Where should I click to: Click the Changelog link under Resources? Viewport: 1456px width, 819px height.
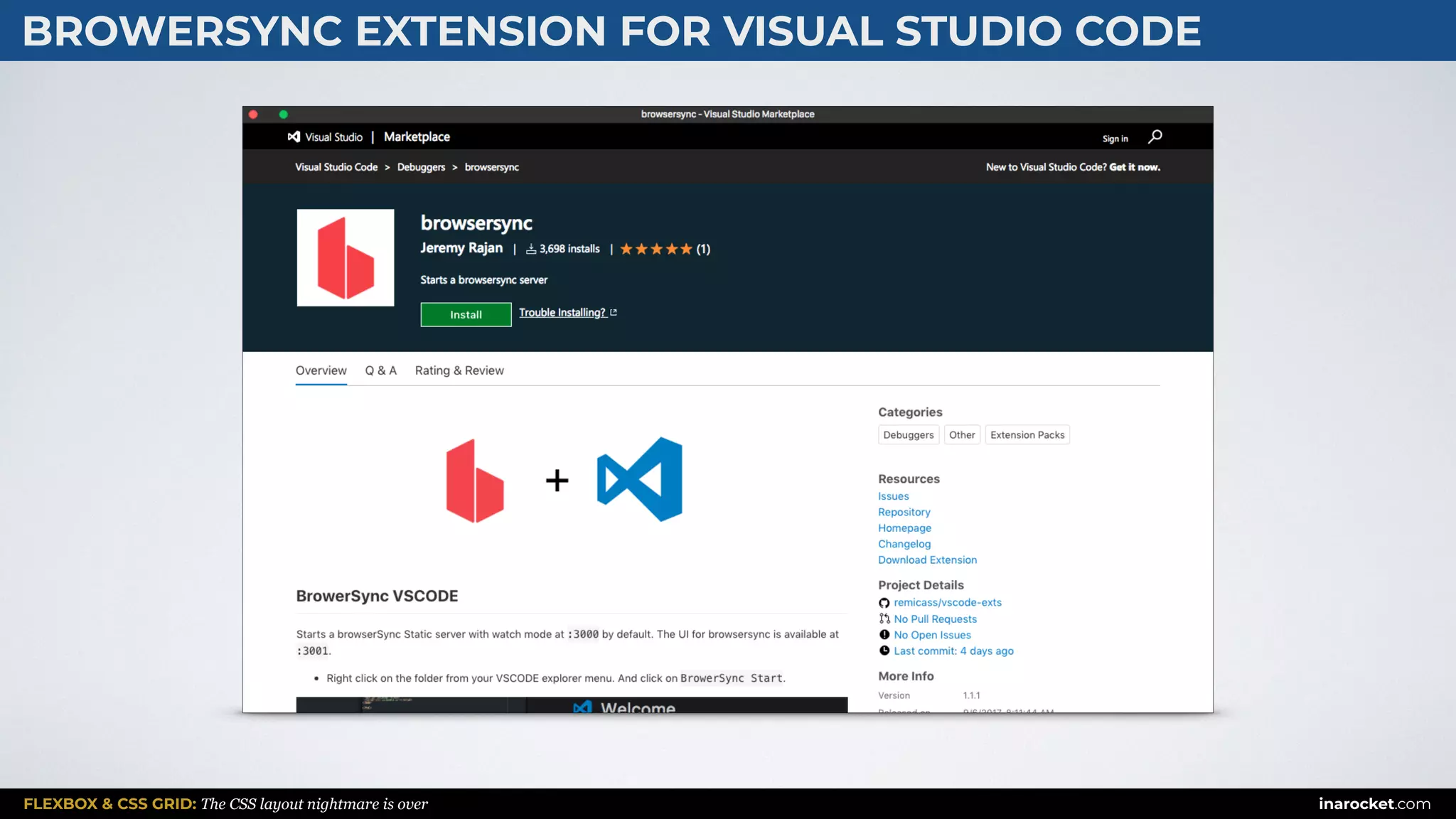904,544
